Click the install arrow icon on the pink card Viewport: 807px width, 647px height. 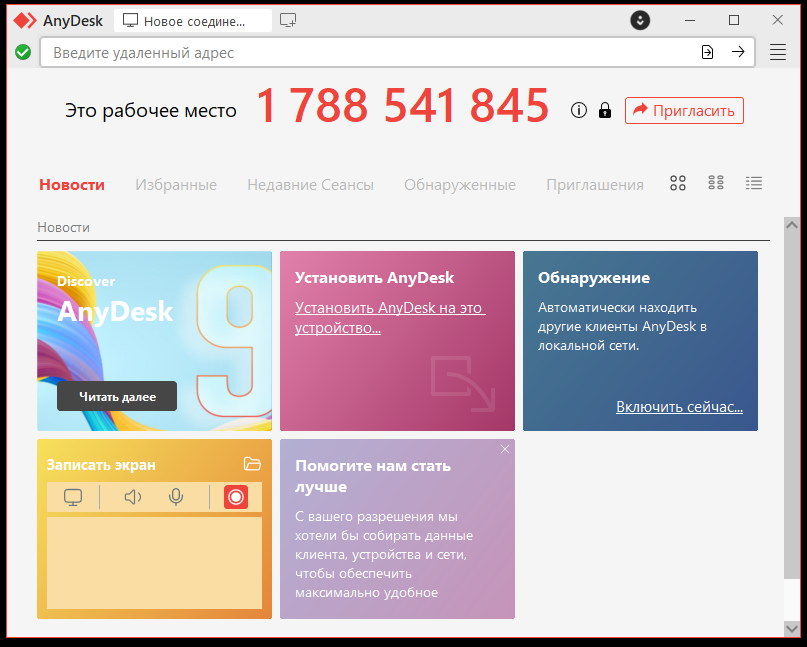(x=463, y=383)
